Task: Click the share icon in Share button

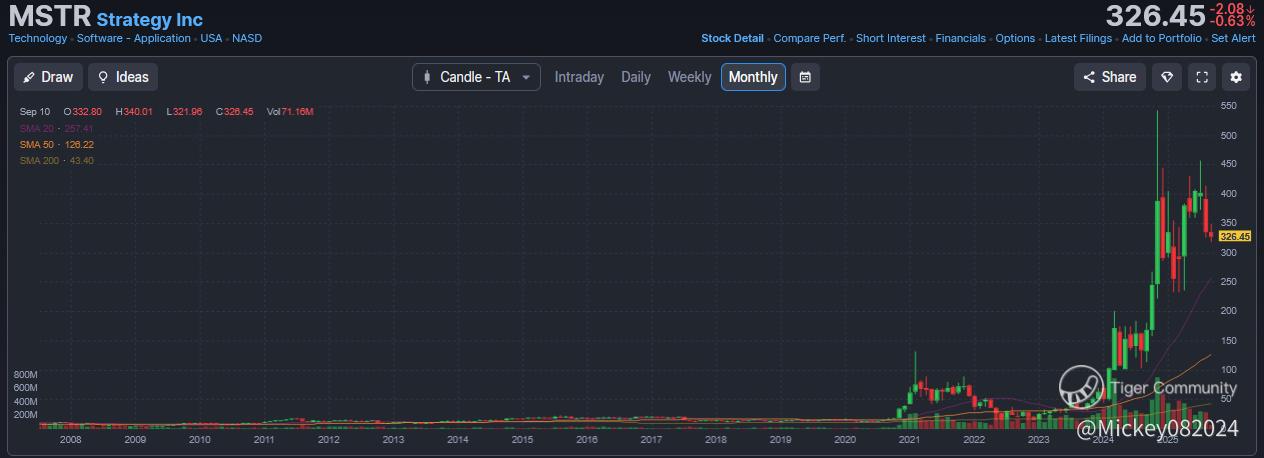Action: point(1089,77)
